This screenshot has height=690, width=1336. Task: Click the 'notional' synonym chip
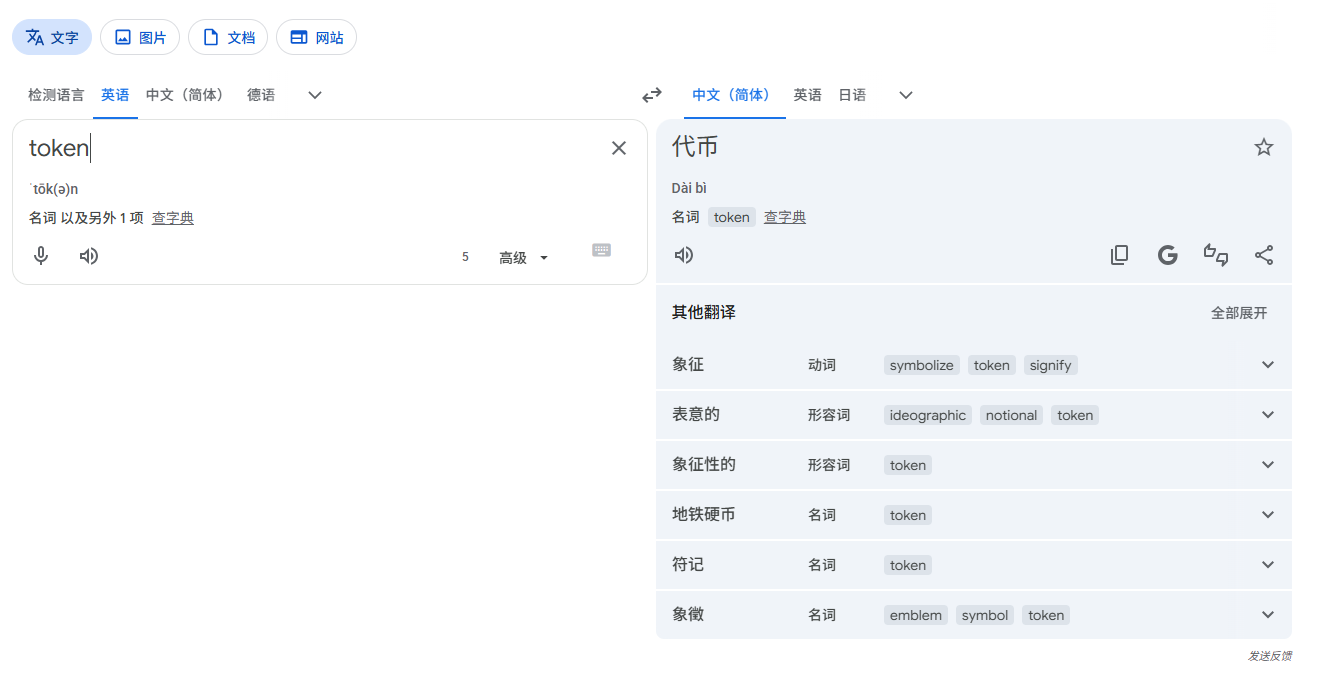[x=1011, y=415]
